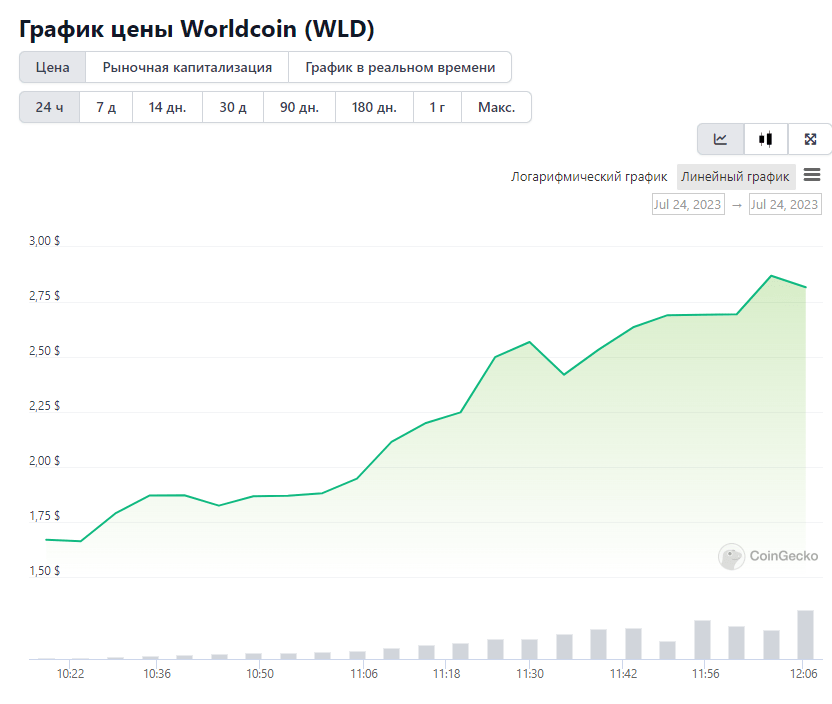Select the Макс. time range
The image size is (832, 704).
pyautogui.click(x=496, y=107)
